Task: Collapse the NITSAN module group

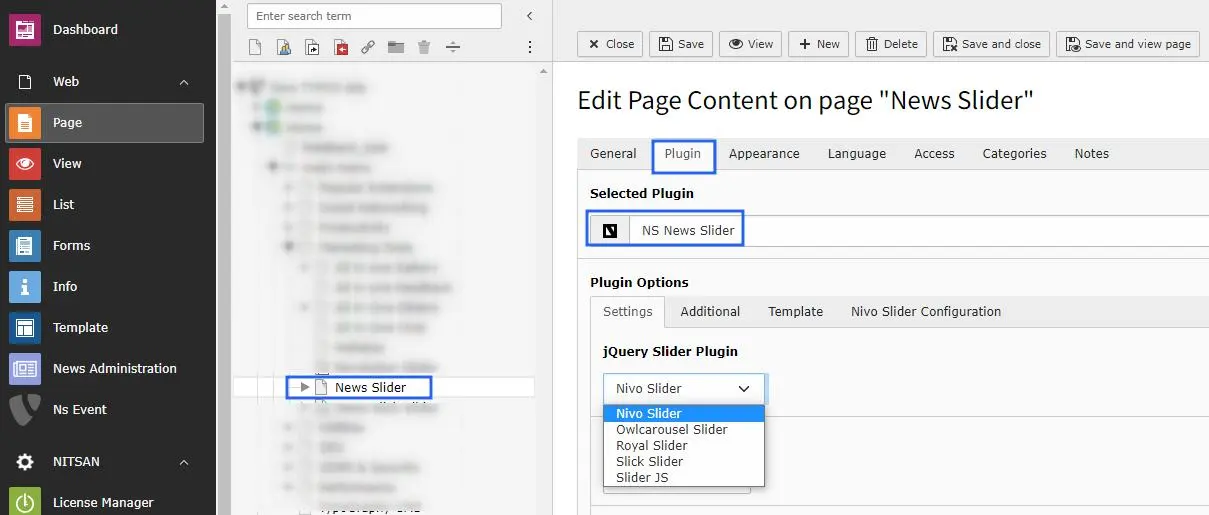Action: click(x=184, y=462)
